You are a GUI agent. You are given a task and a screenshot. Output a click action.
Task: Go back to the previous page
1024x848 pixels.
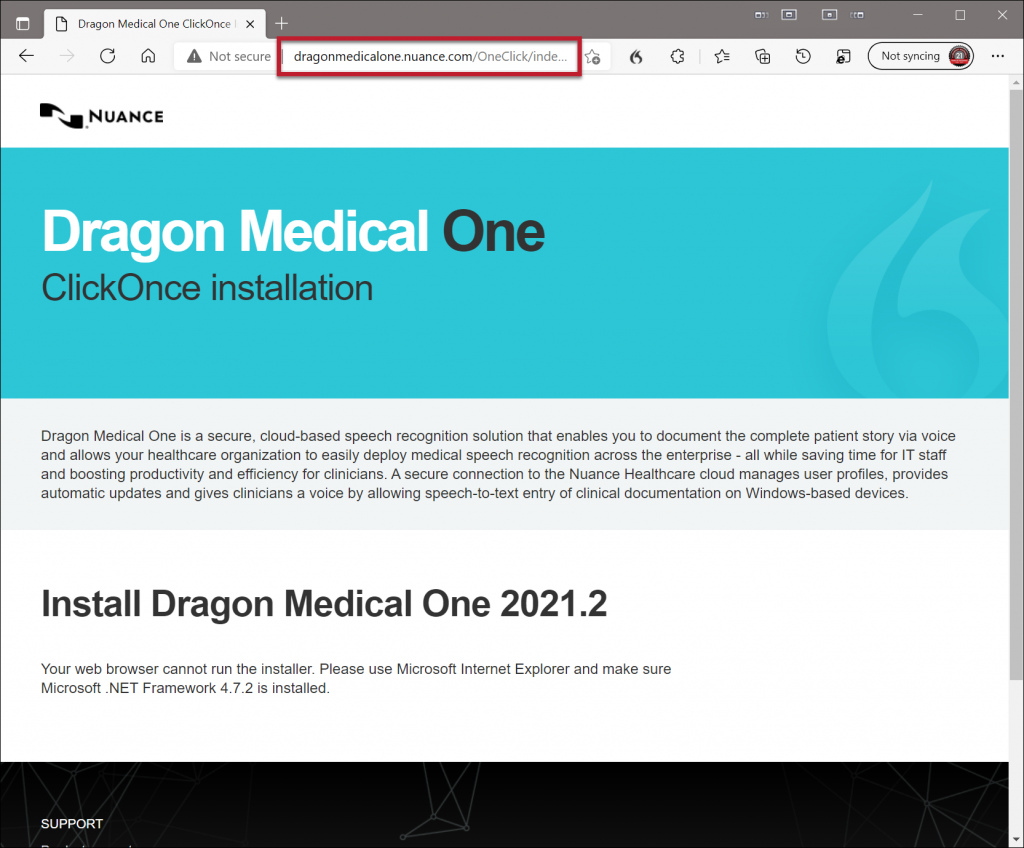(26, 56)
